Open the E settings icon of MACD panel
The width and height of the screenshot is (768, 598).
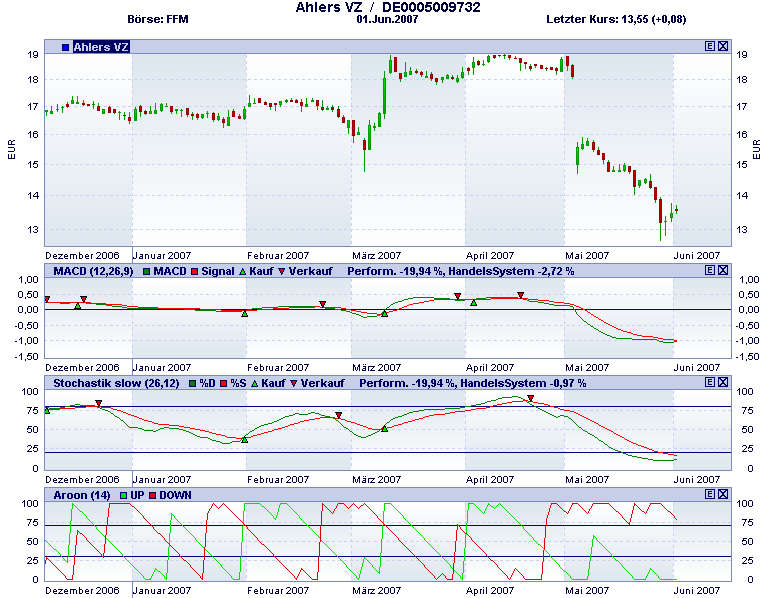coord(710,270)
